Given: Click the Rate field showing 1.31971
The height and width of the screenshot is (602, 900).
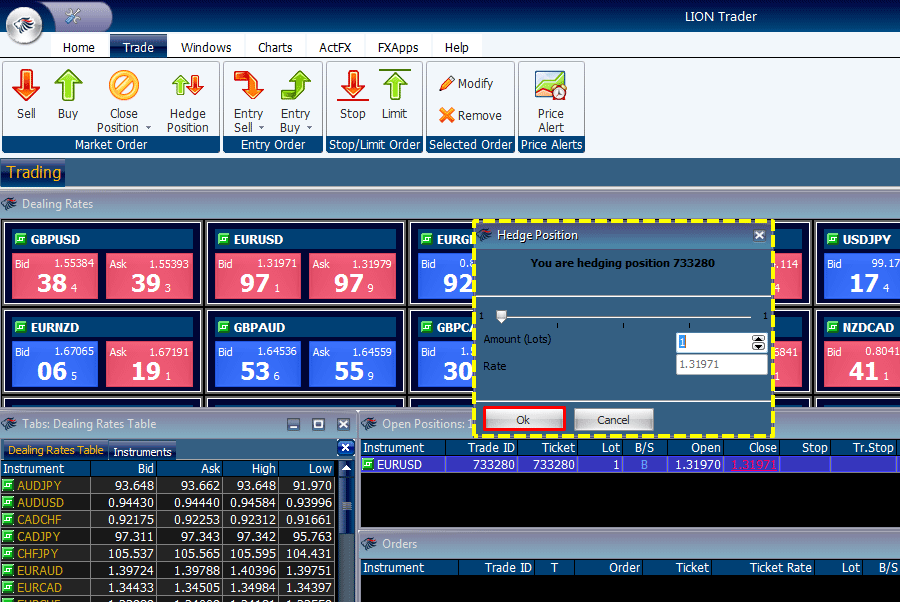Looking at the screenshot, I should (x=721, y=364).
